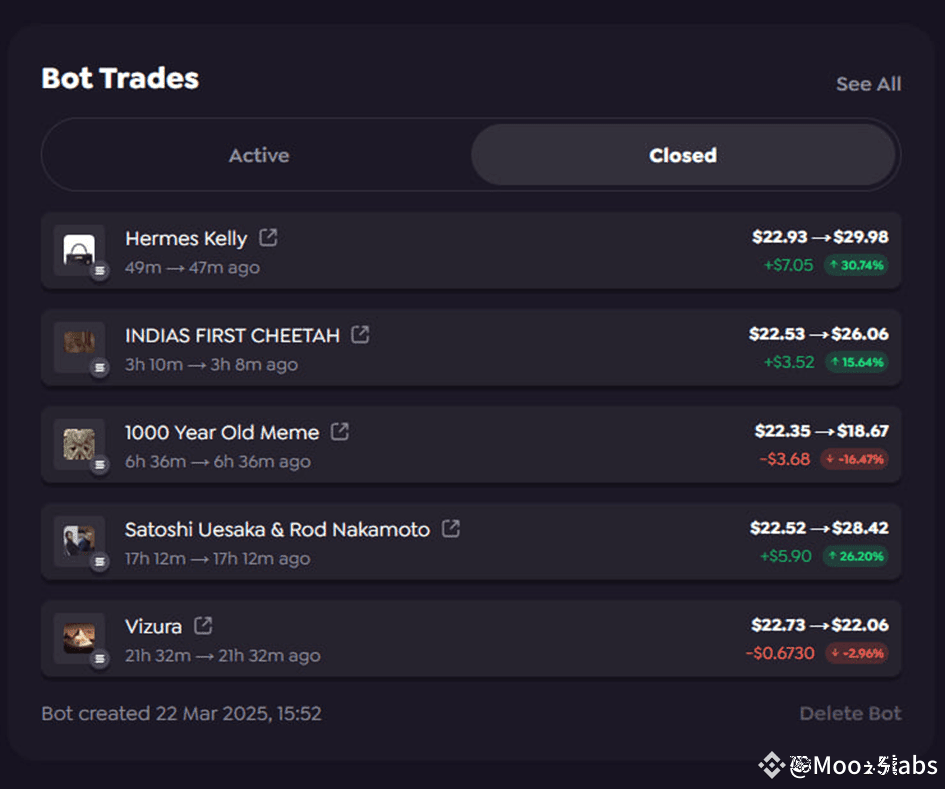Click the 1000 Year Old Meme token image
Image resolution: width=945 pixels, height=789 pixels.
click(x=79, y=442)
